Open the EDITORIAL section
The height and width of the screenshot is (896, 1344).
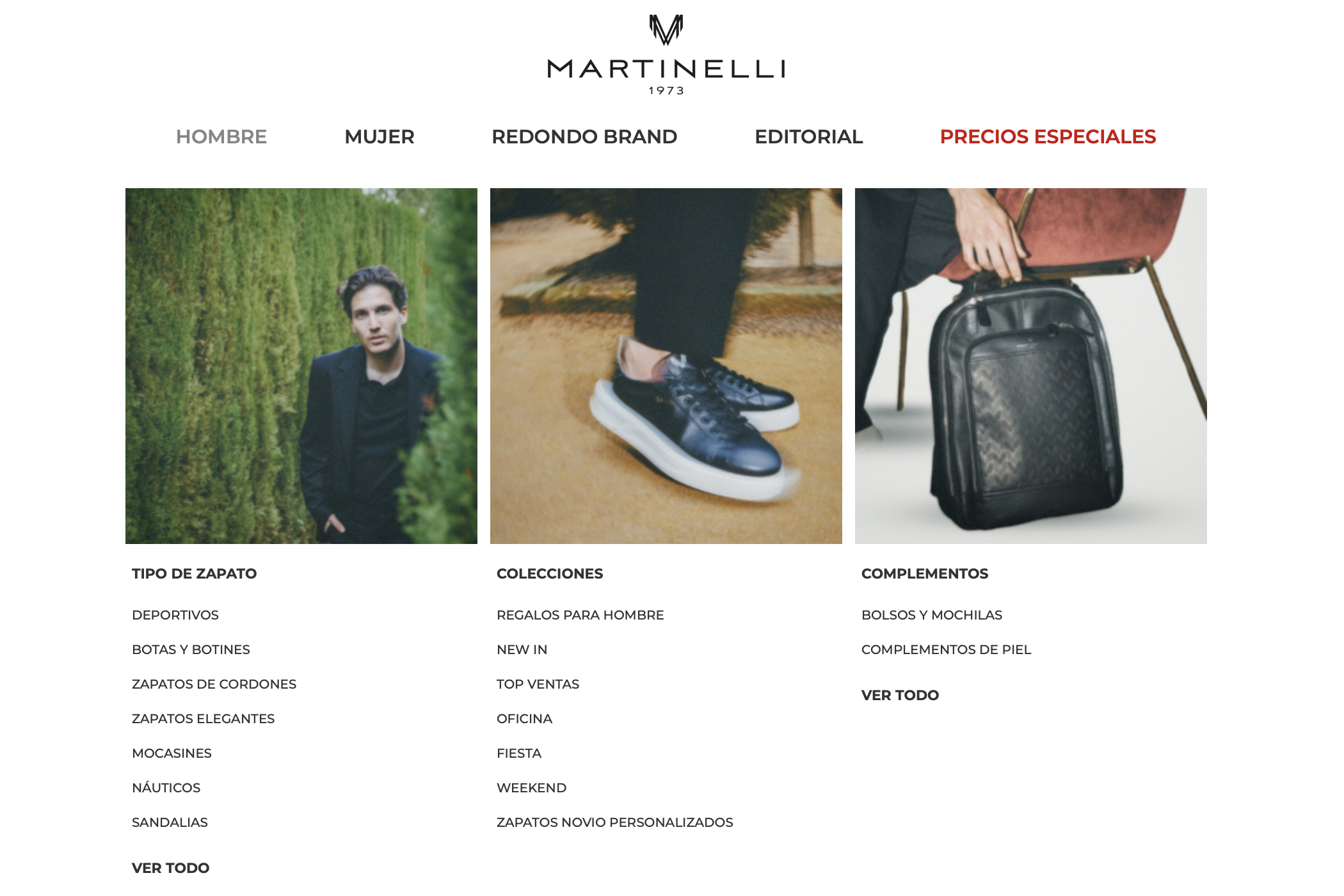click(809, 136)
